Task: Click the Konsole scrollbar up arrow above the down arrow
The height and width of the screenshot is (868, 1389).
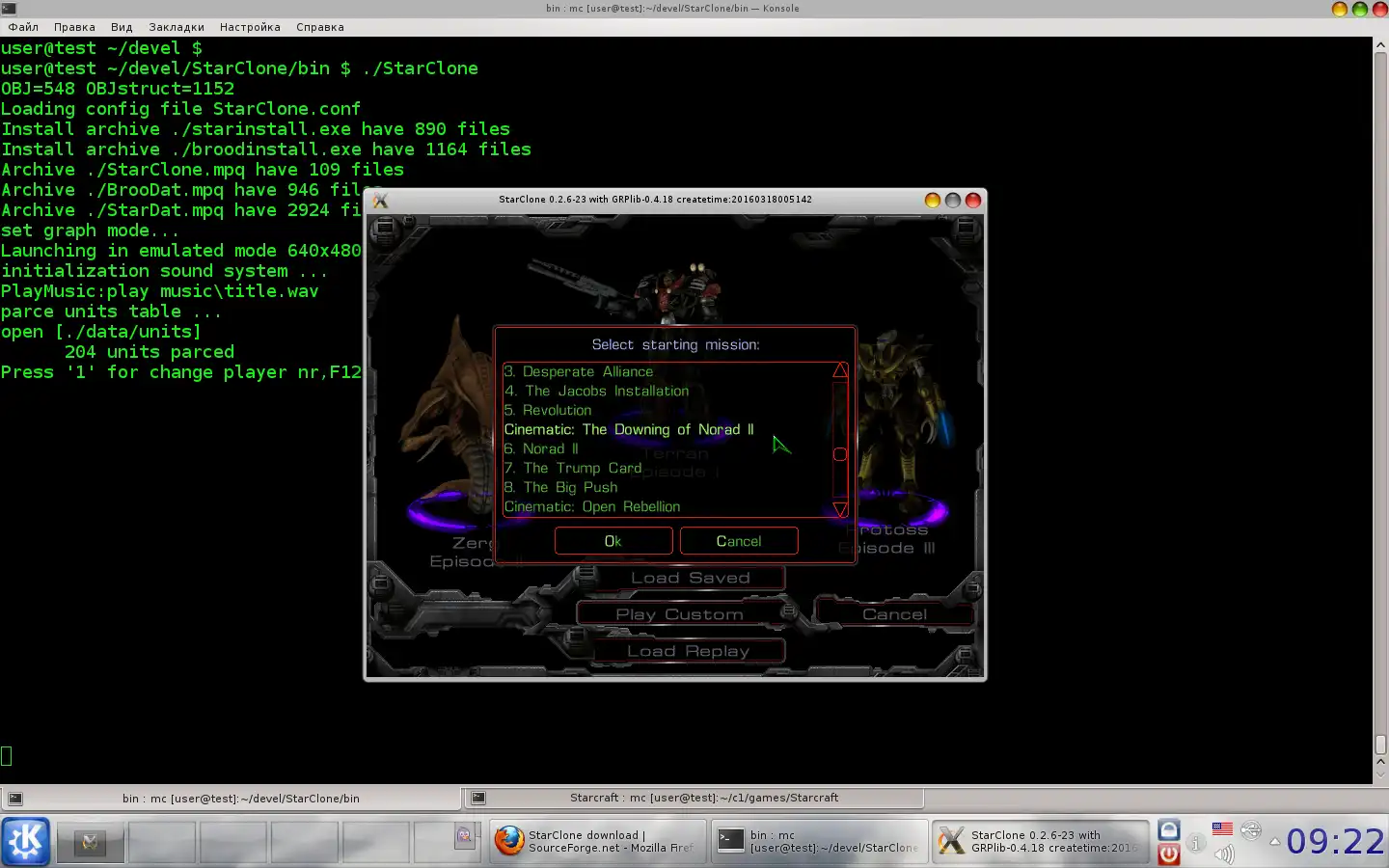Action: 1380,762
